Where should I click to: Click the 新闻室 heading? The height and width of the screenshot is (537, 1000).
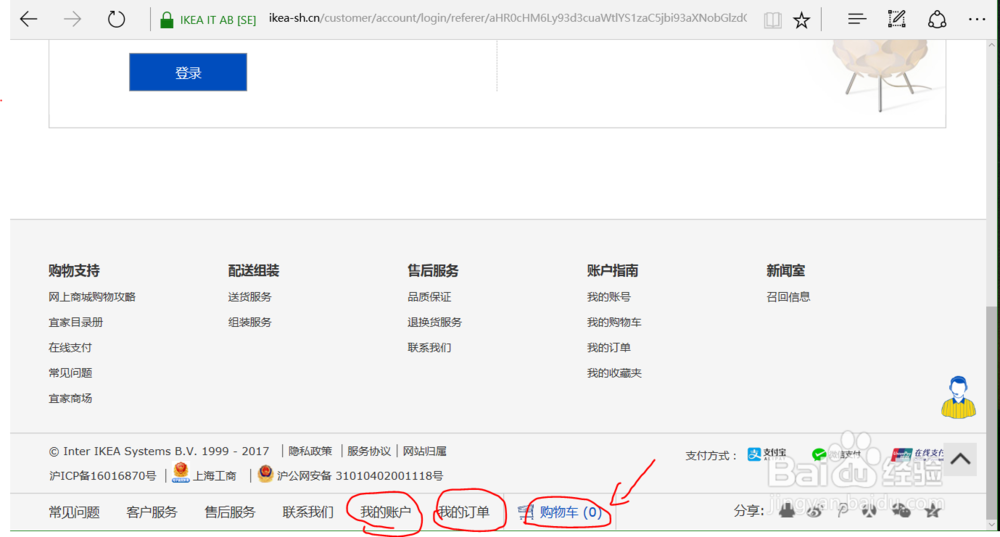(786, 270)
